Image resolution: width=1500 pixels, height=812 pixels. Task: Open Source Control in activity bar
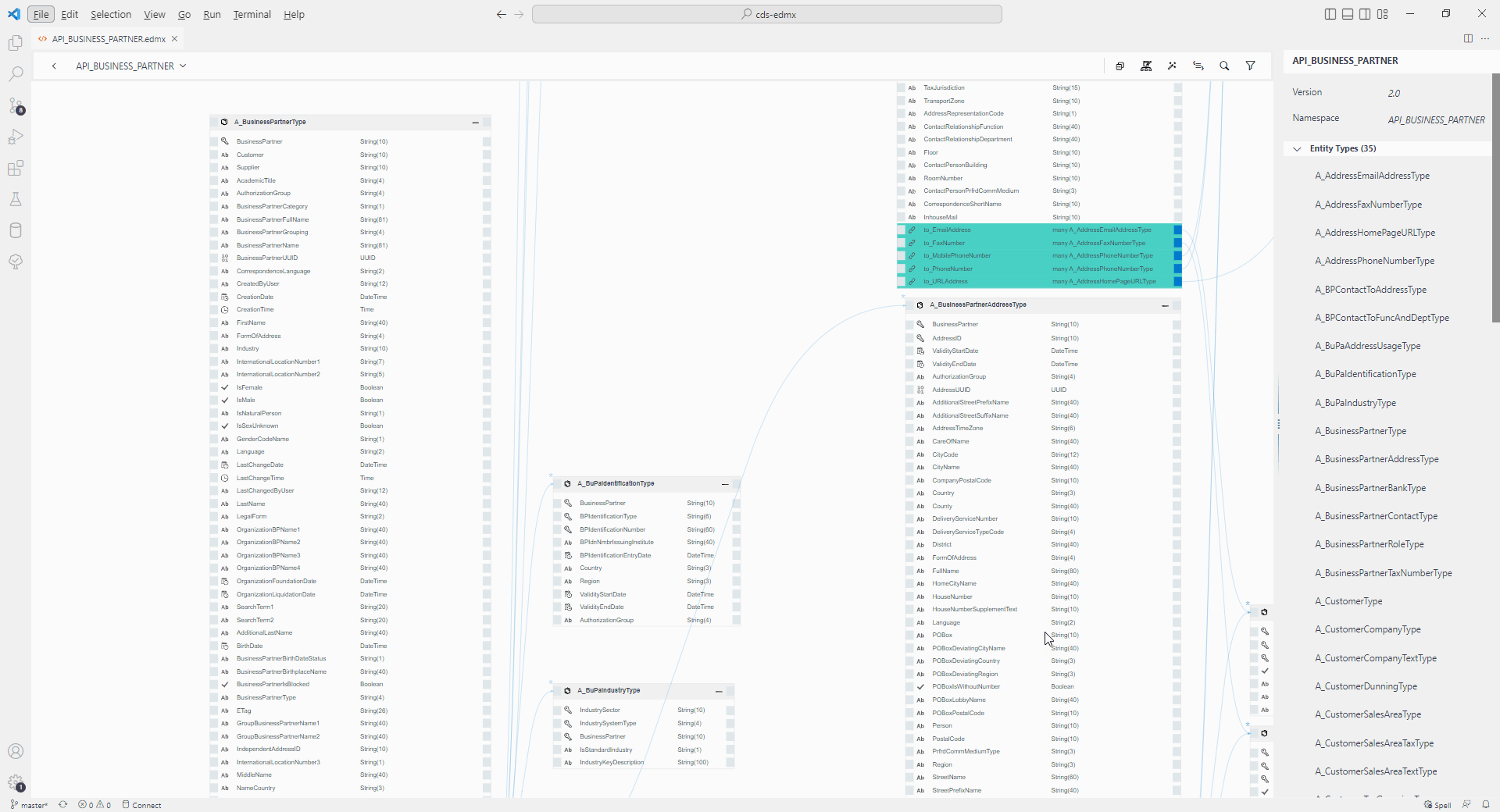click(x=16, y=105)
